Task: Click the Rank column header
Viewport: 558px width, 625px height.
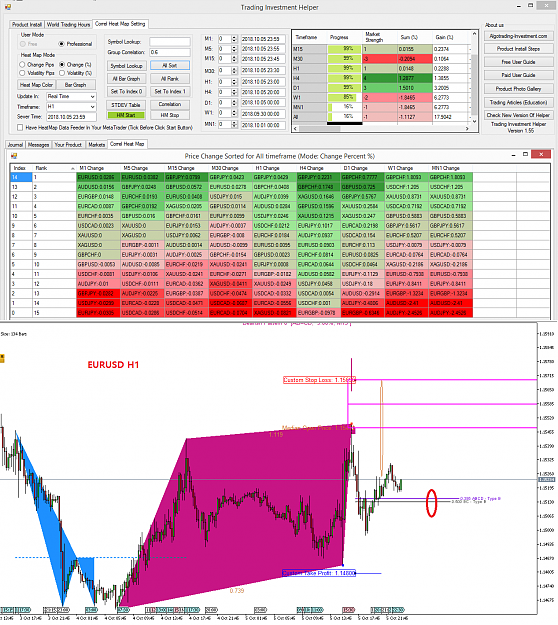Action: (54, 168)
